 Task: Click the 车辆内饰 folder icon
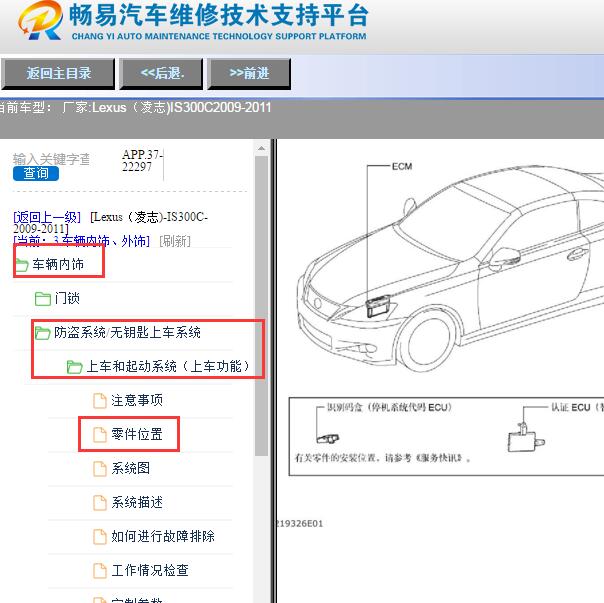click(22, 265)
